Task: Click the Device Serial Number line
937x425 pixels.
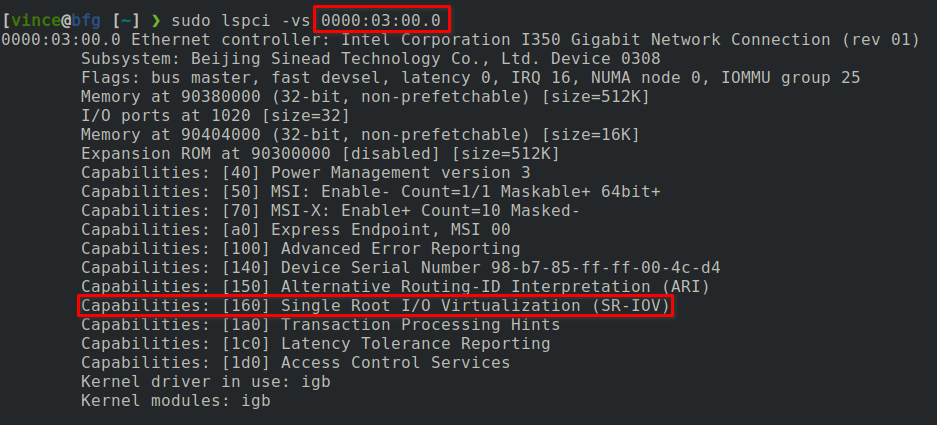Action: pyautogui.click(x=400, y=268)
